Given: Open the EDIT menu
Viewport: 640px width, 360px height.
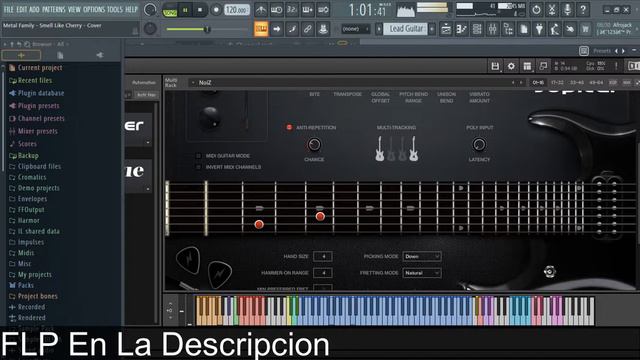Looking at the screenshot, I should pos(22,9).
